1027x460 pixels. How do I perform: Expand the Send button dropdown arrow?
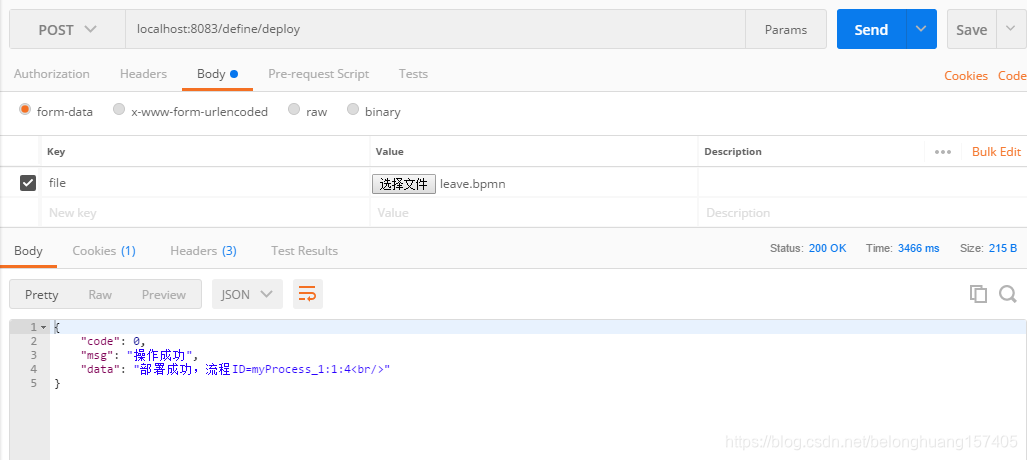(x=921, y=29)
